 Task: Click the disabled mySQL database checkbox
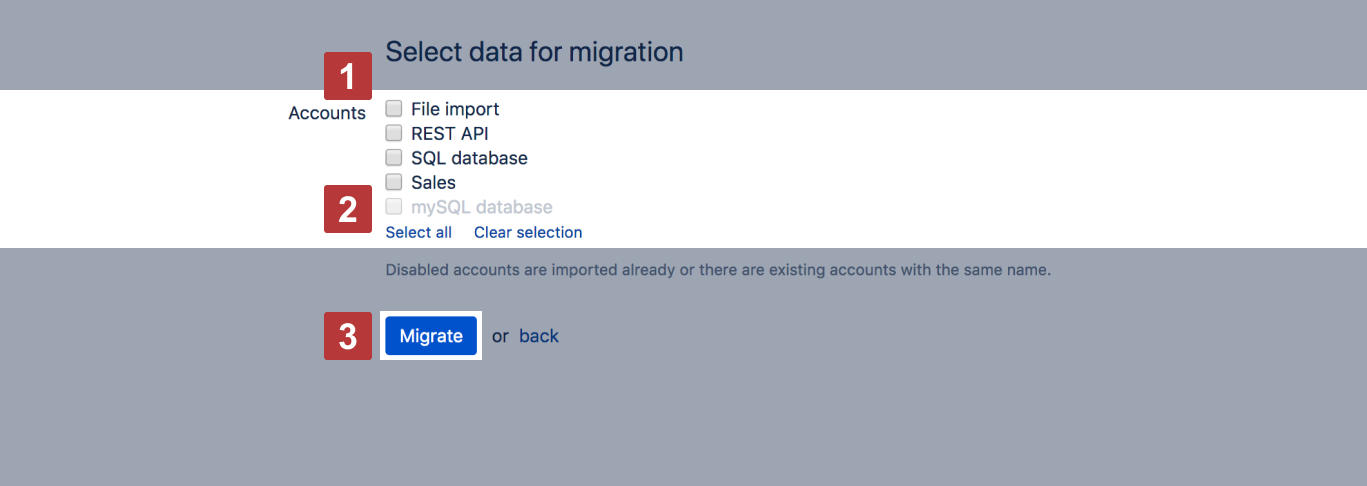click(x=394, y=207)
